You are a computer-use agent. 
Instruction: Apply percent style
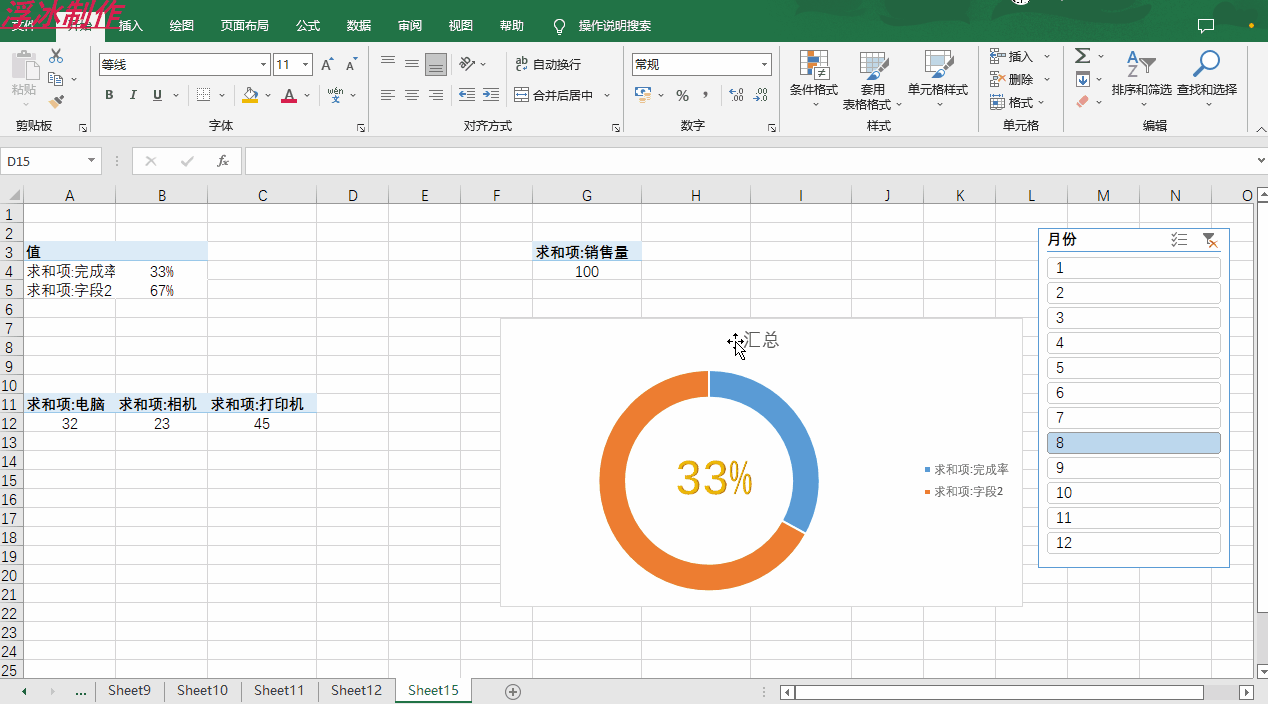(x=682, y=95)
